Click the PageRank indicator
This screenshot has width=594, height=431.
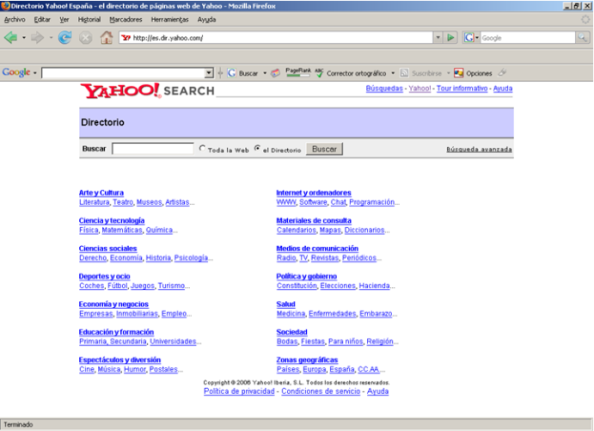pyautogui.click(x=298, y=72)
